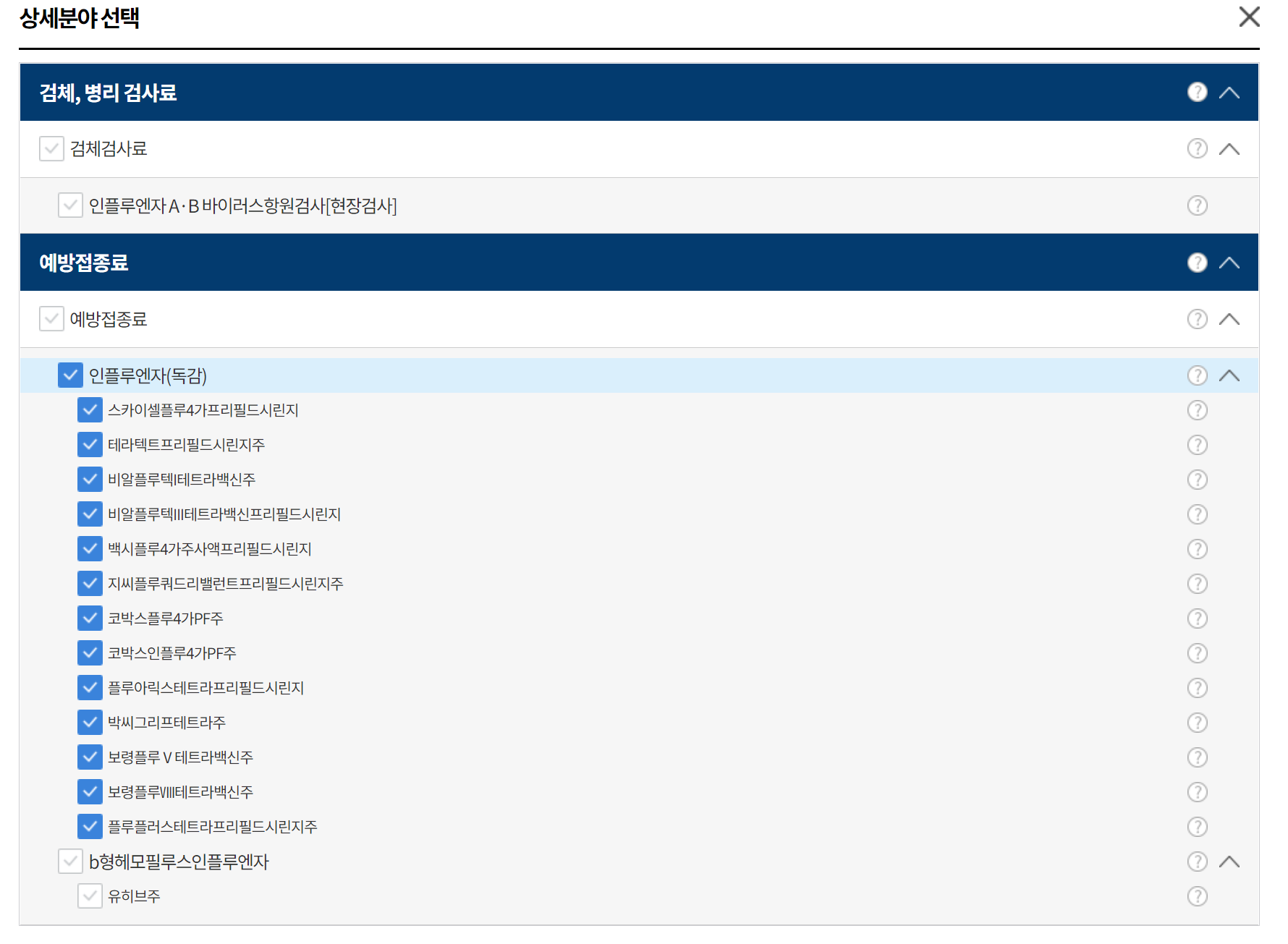Uncheck the 인플루엔자(독감) checkbox
This screenshot has width=1288, height=944.
[x=70, y=375]
